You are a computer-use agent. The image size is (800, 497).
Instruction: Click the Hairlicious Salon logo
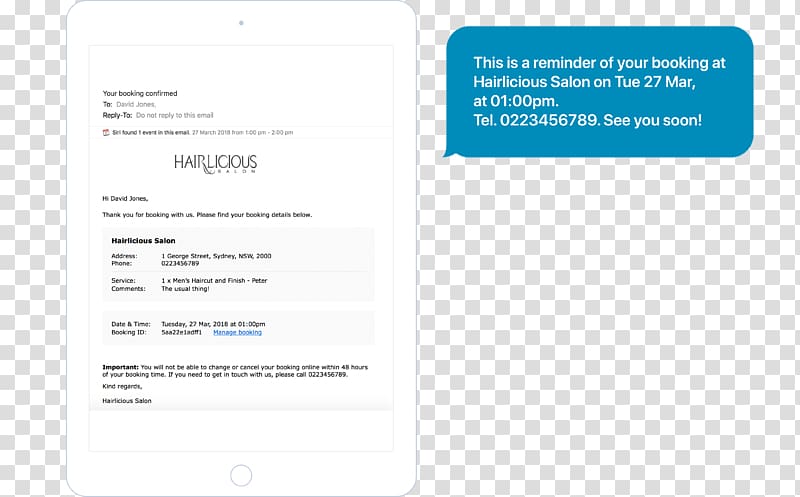[215, 164]
